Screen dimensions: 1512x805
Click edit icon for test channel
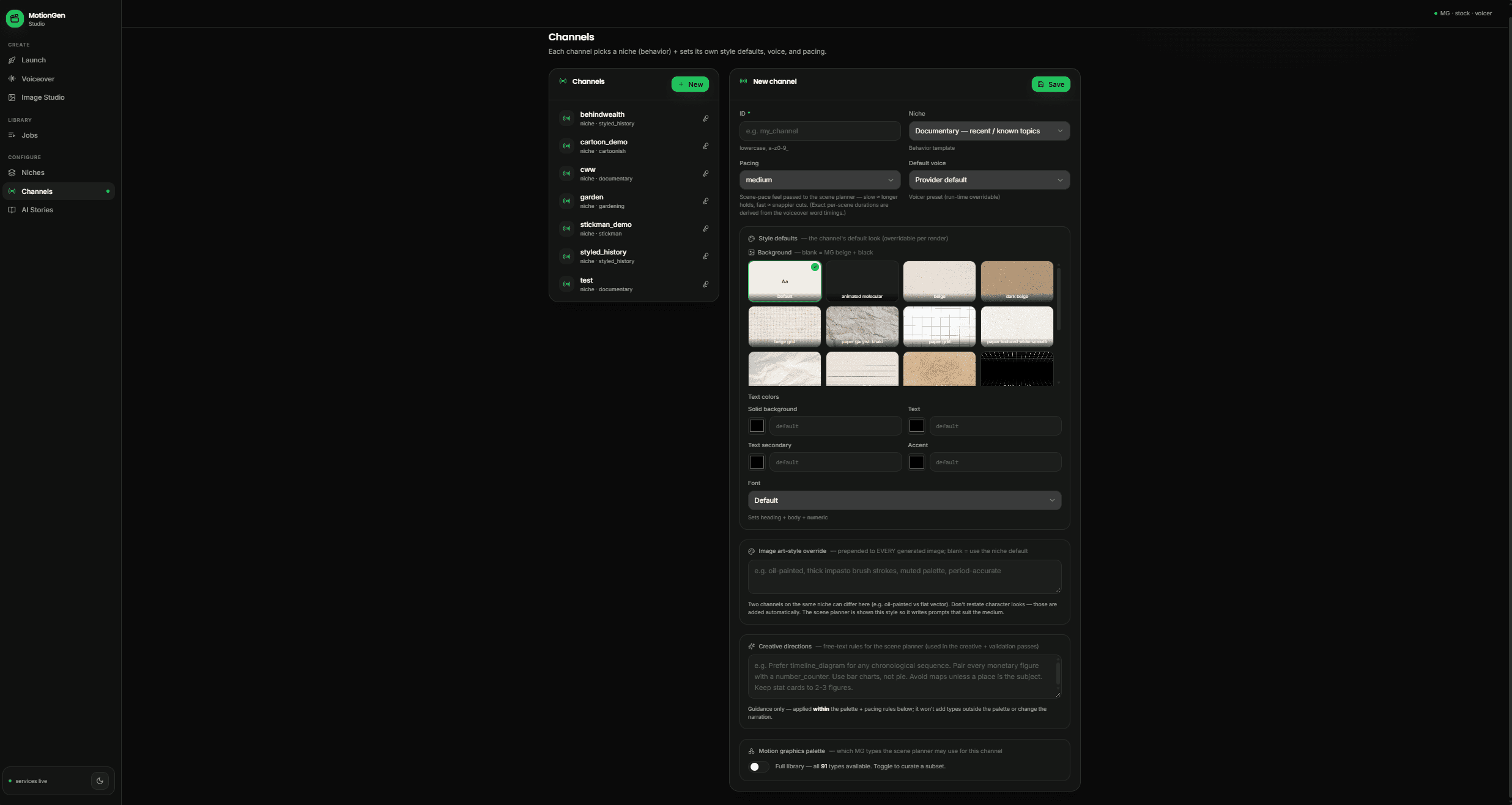point(706,284)
